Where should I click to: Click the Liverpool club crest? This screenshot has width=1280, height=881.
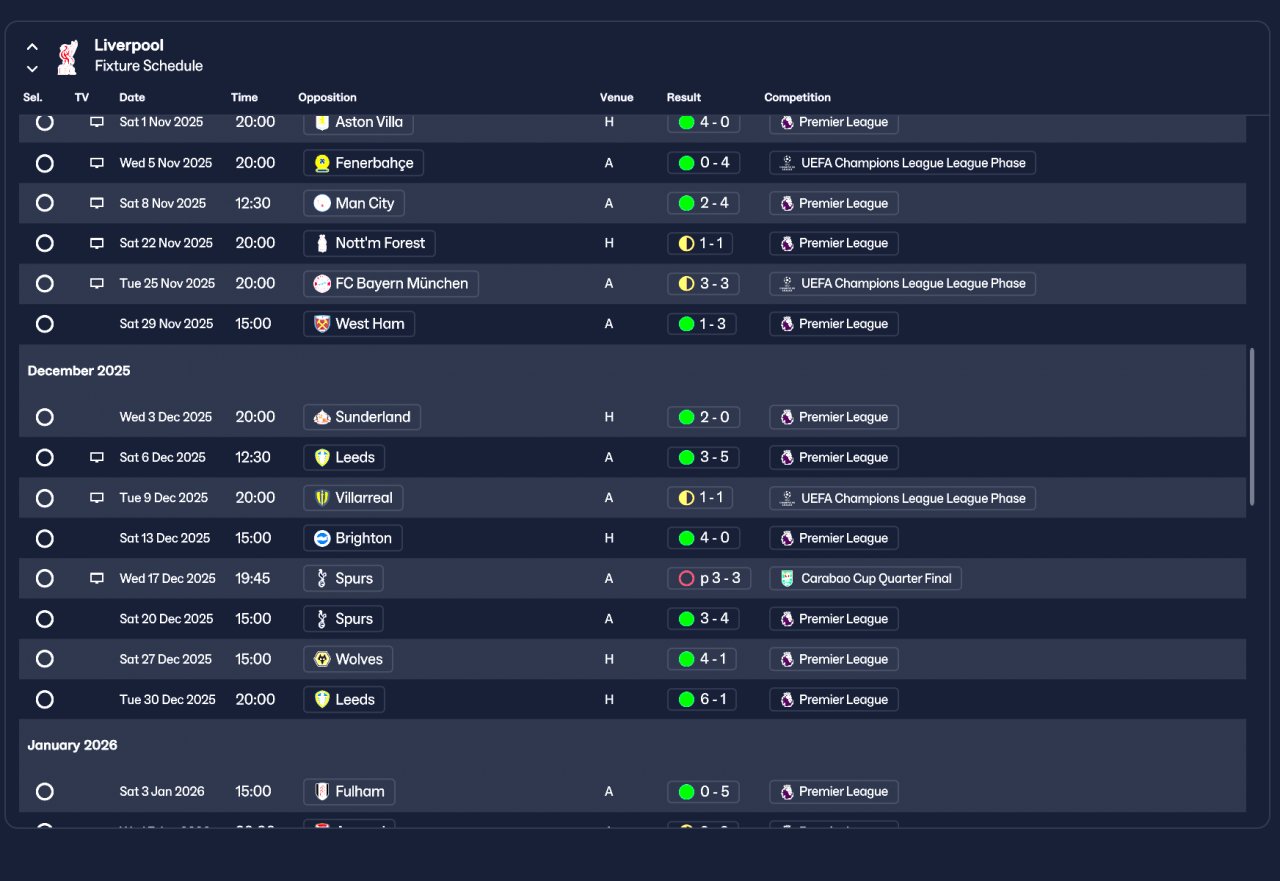pyautogui.click(x=67, y=56)
